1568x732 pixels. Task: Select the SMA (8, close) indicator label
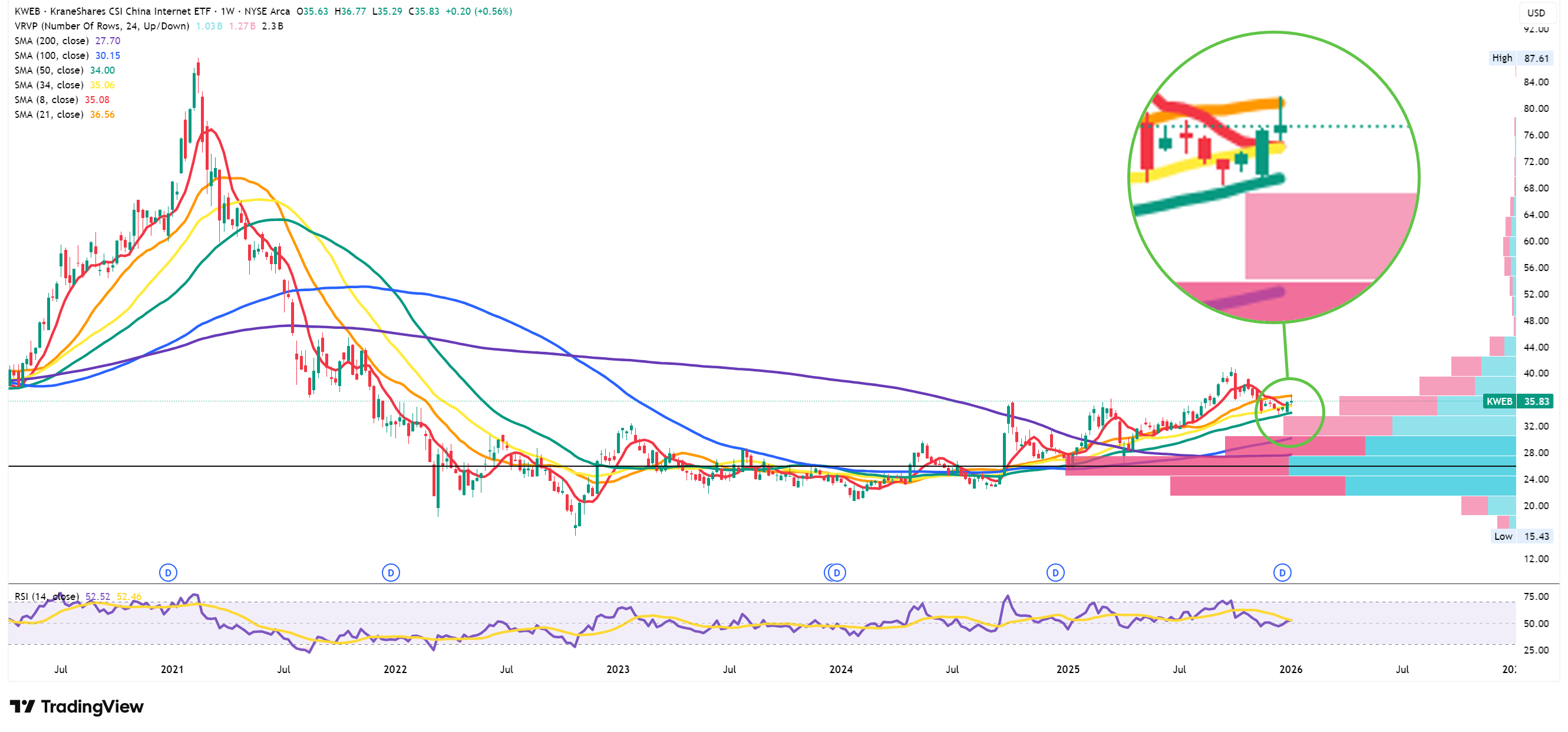pyautogui.click(x=47, y=100)
